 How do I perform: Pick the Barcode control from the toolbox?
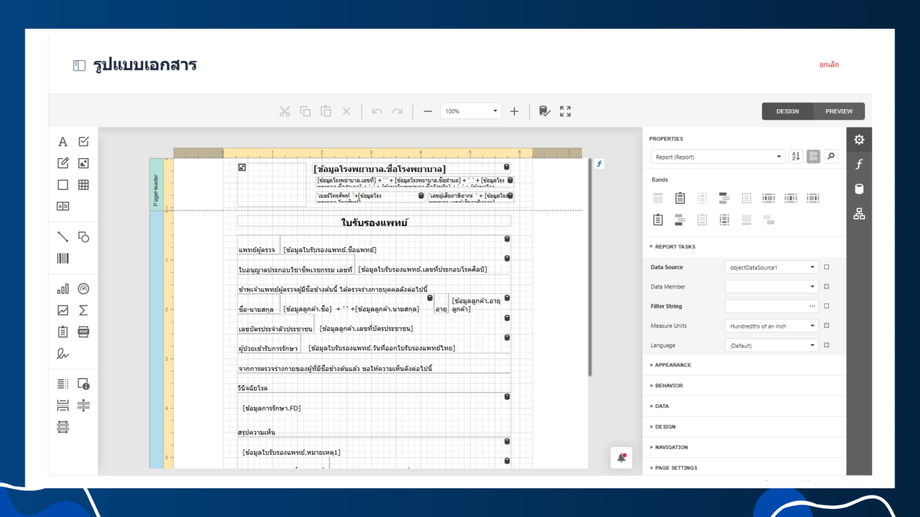click(x=62, y=259)
